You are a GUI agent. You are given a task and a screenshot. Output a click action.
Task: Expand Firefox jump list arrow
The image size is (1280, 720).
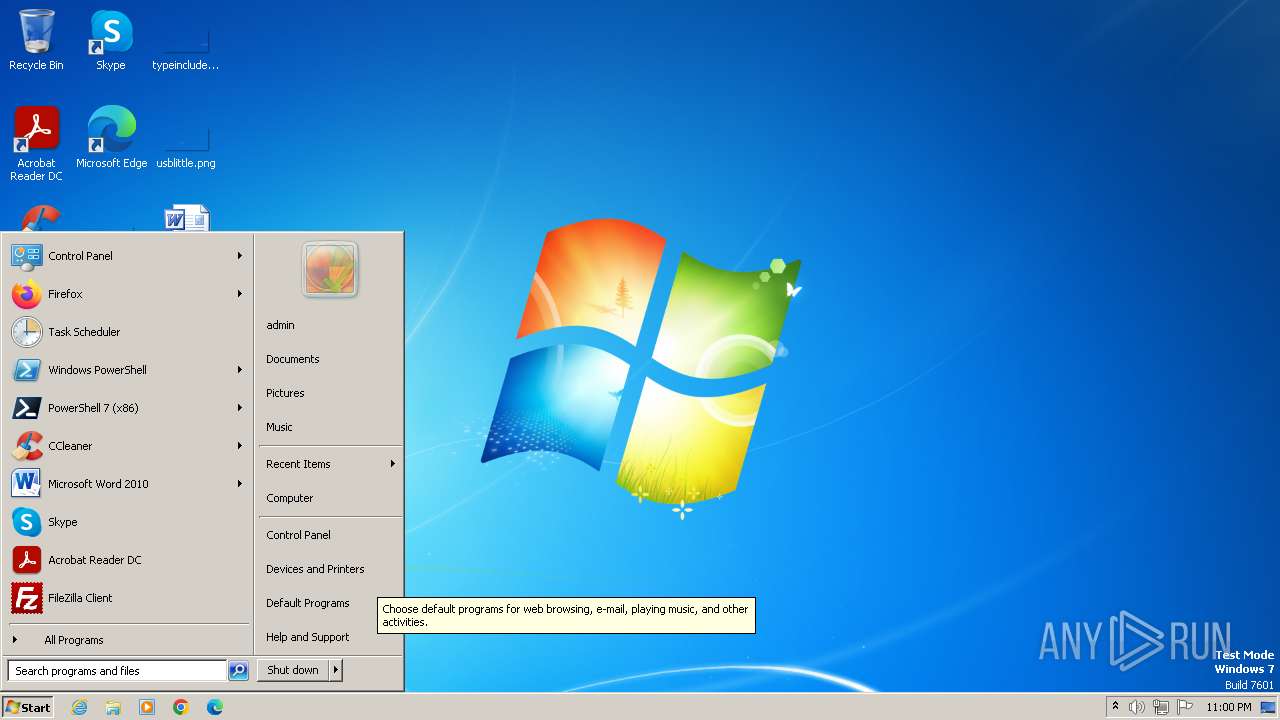pyautogui.click(x=240, y=294)
